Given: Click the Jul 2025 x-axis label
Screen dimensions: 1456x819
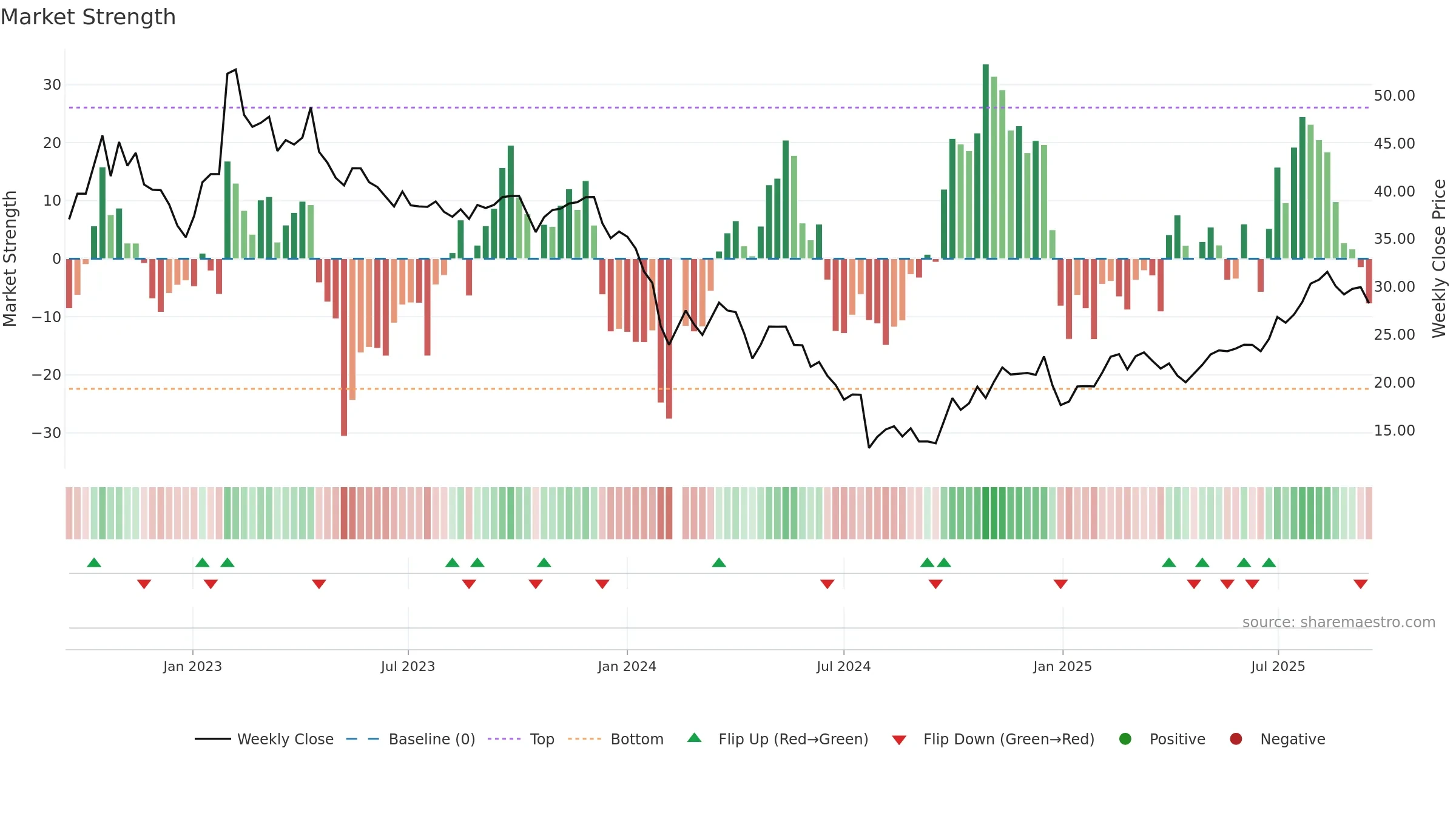Looking at the screenshot, I should tap(1278, 666).
